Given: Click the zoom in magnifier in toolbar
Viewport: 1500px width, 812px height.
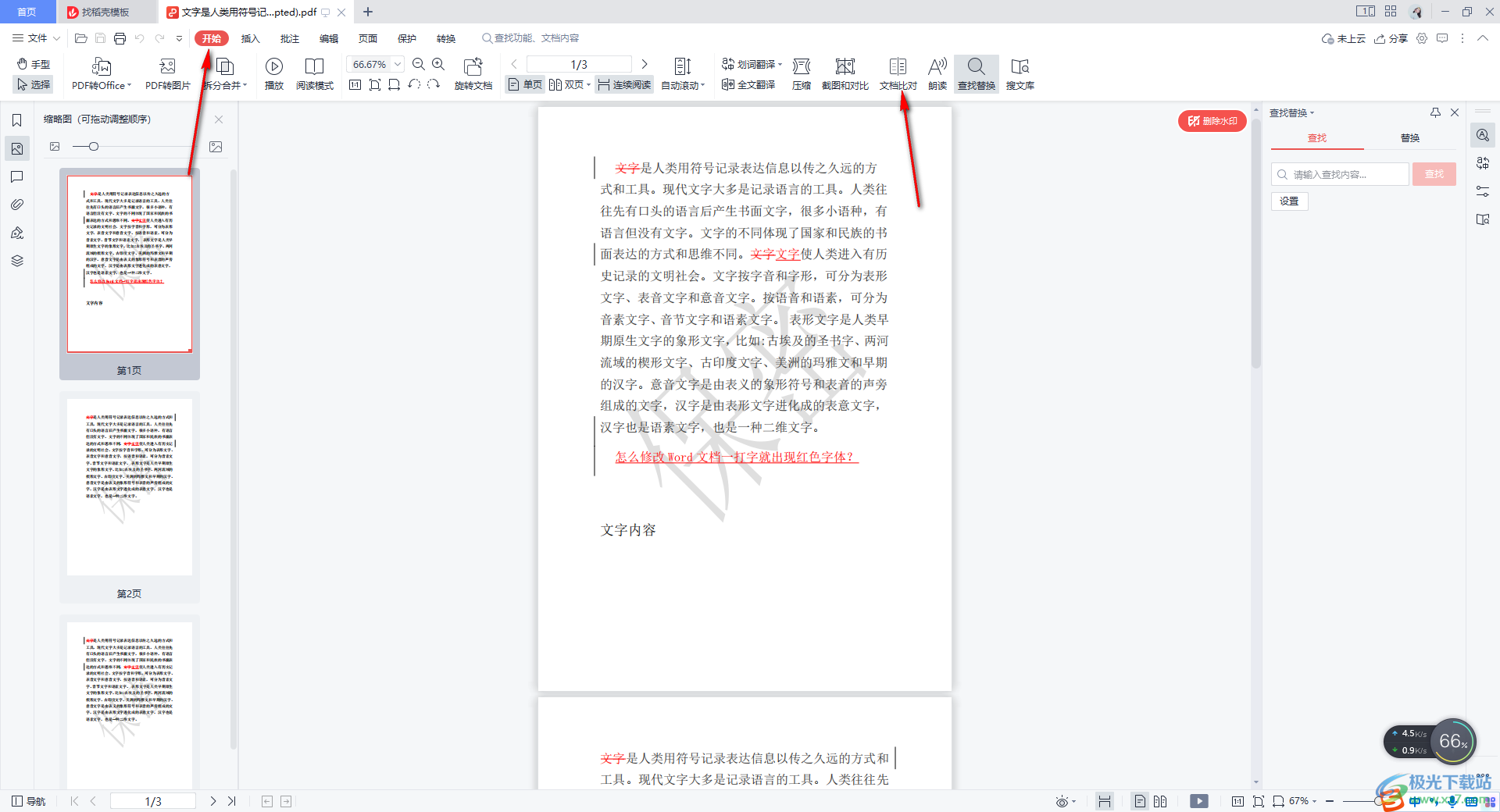Looking at the screenshot, I should pos(438,64).
